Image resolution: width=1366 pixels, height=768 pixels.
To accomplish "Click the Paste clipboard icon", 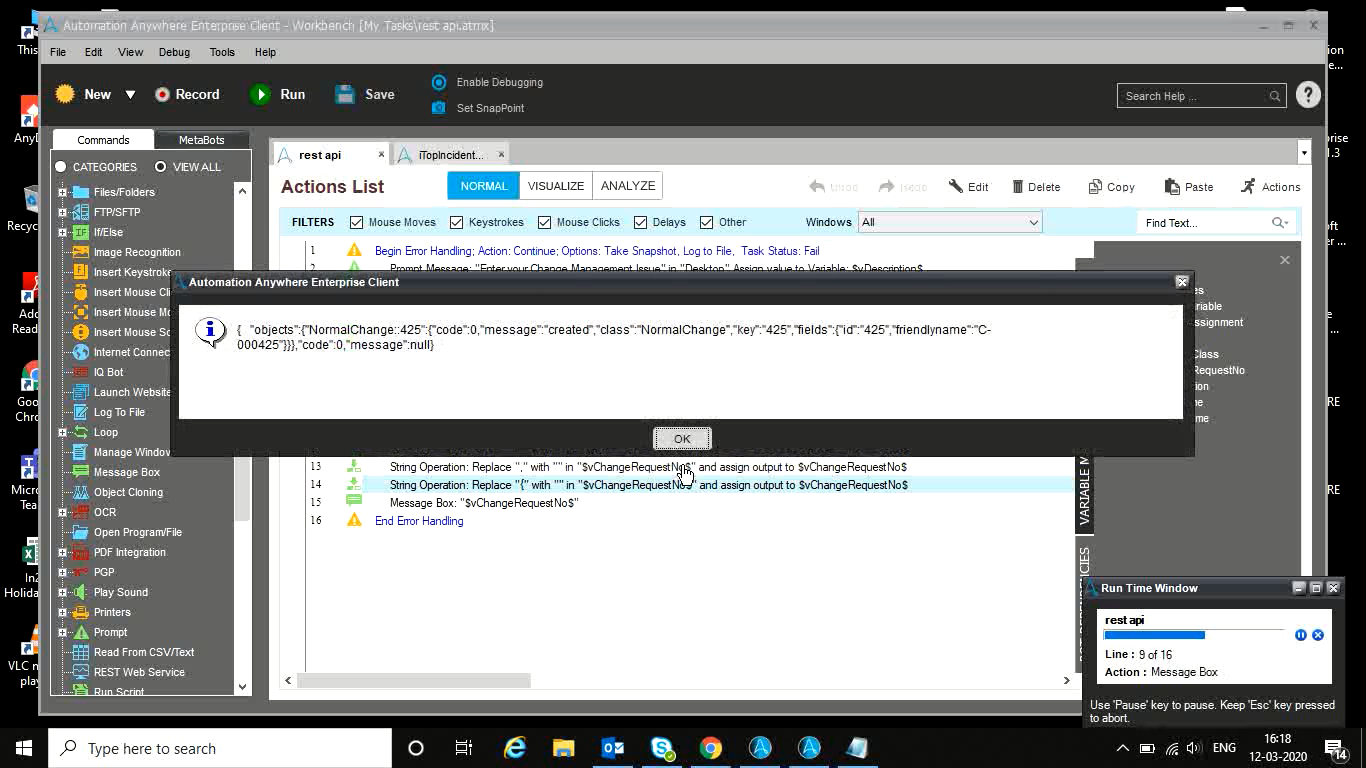I will click(1172, 186).
